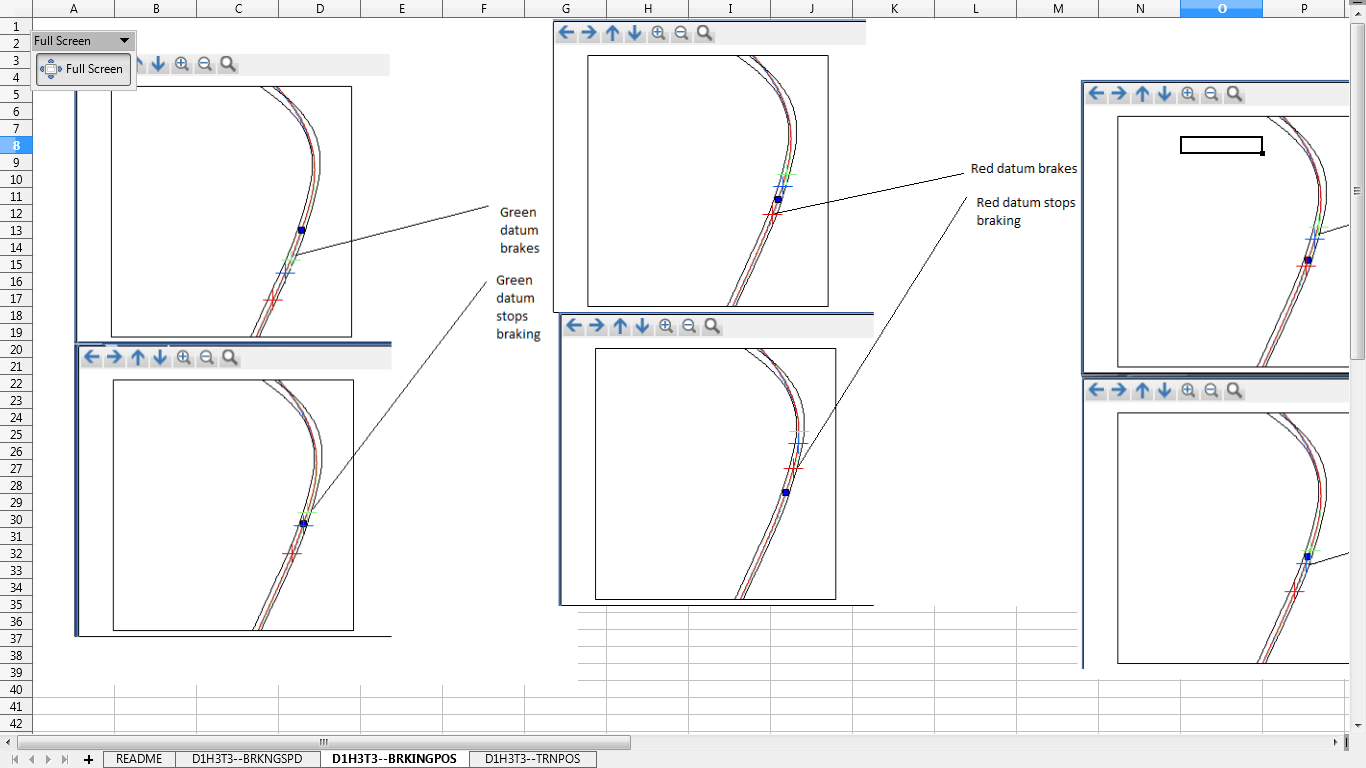The image size is (1366, 768).
Task: Click magnifier icon in top-left chart toolbar
Action: pyautogui.click(x=228, y=64)
